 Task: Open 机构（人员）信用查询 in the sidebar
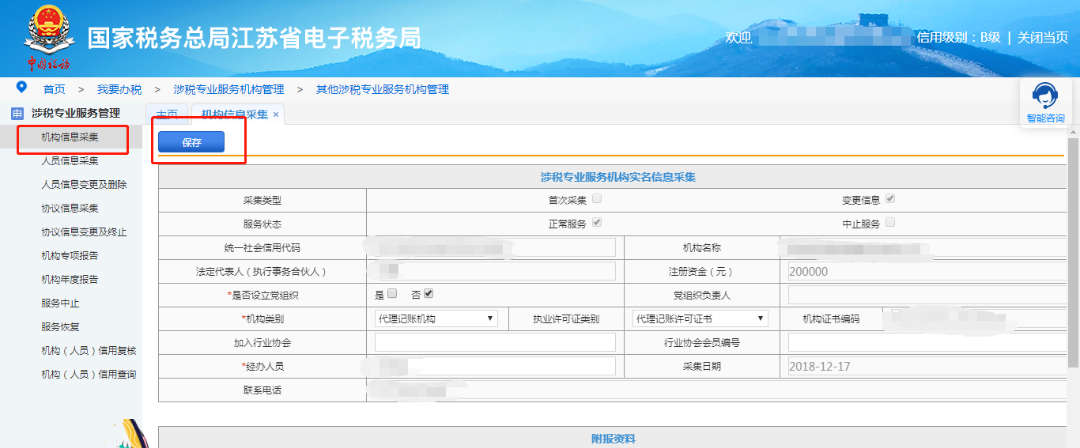[88, 374]
